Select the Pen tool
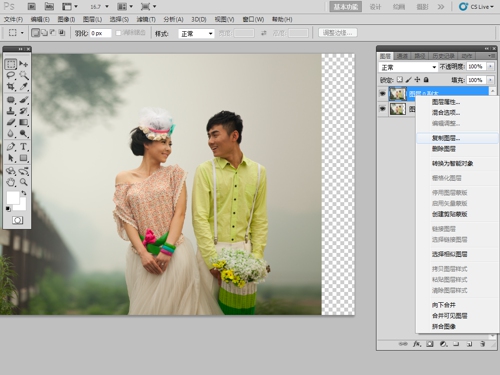500x375 pixels. 11,146
